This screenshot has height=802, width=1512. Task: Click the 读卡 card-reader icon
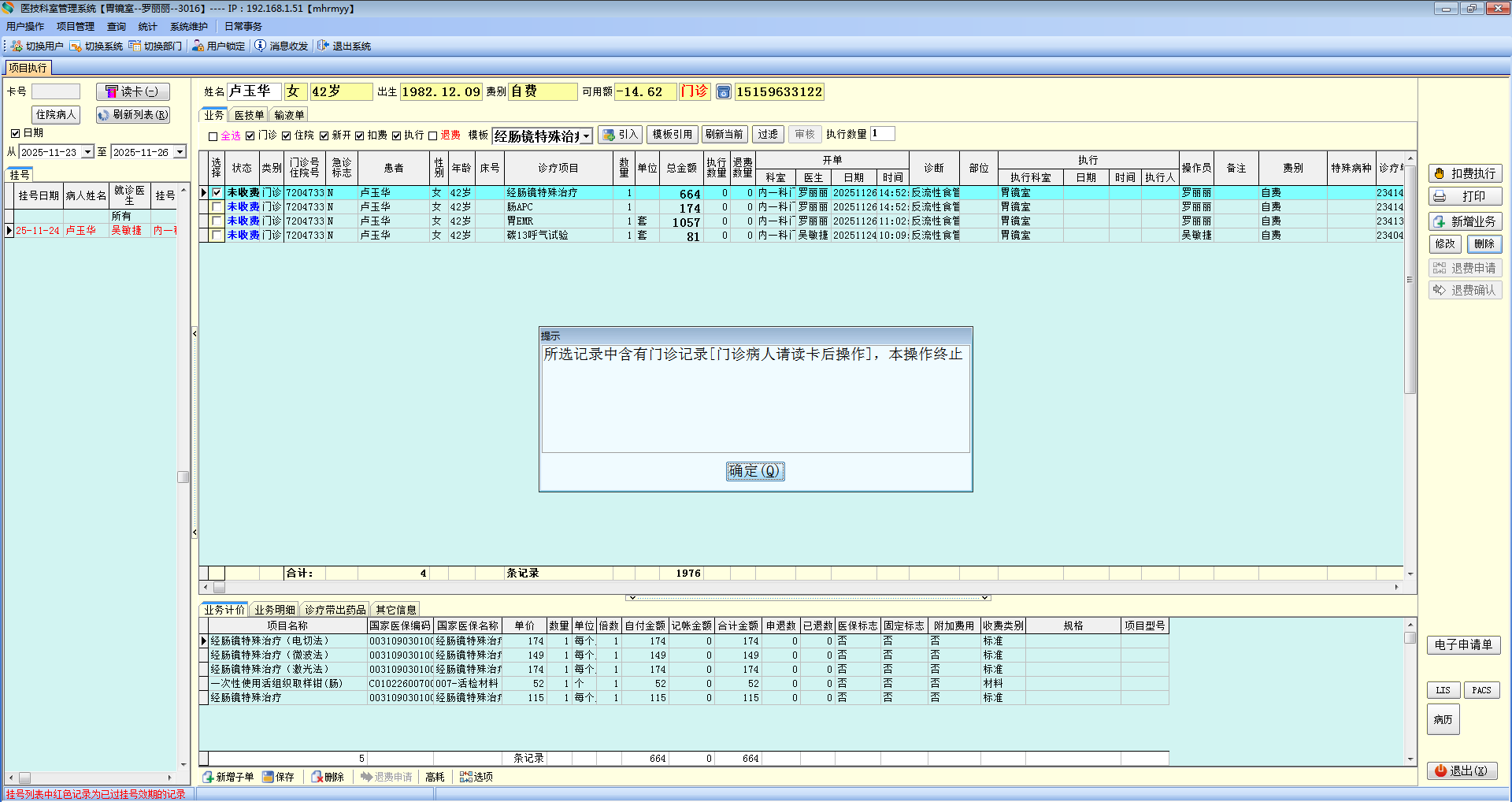(x=112, y=91)
